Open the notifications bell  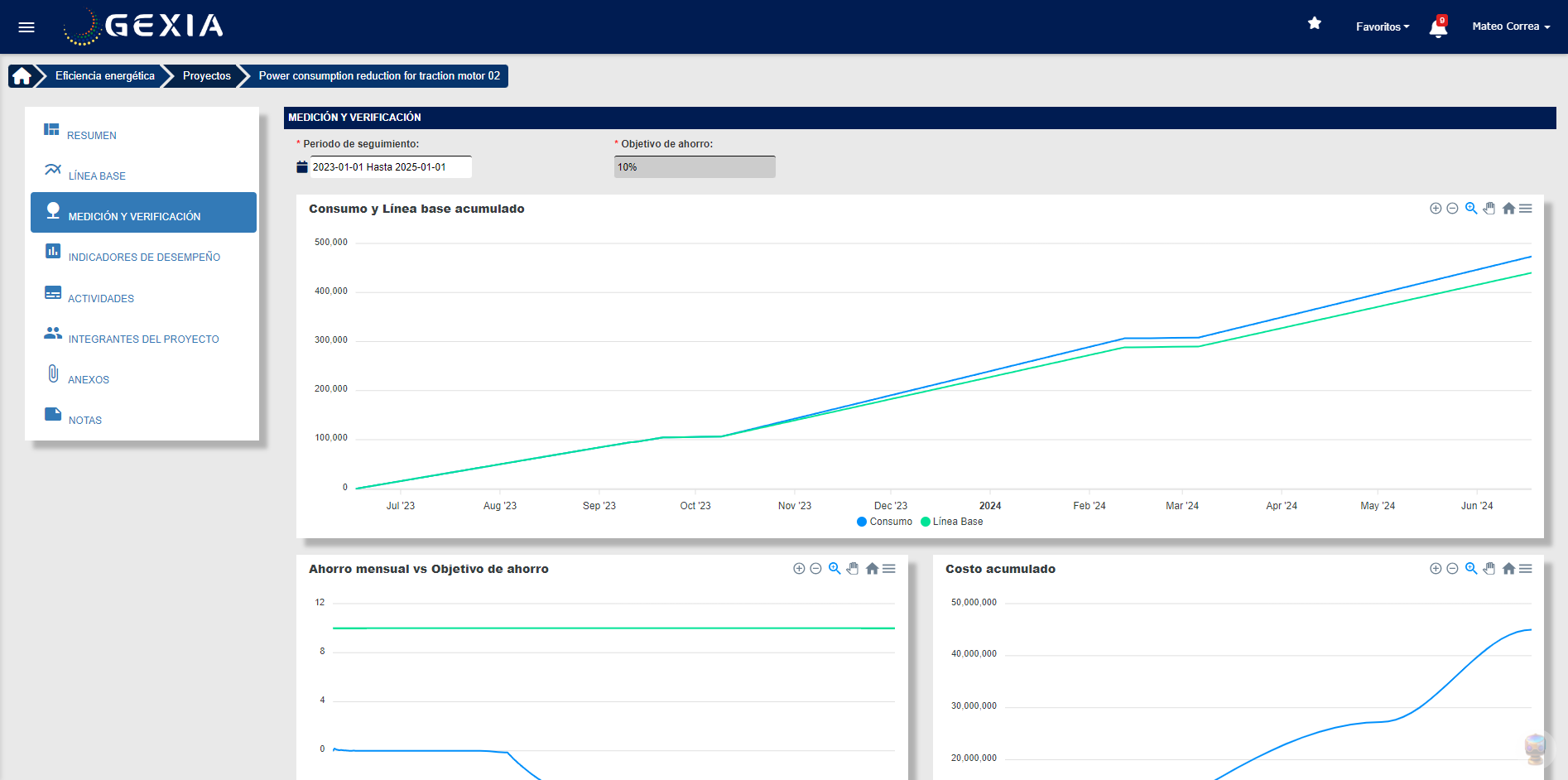tap(1438, 29)
